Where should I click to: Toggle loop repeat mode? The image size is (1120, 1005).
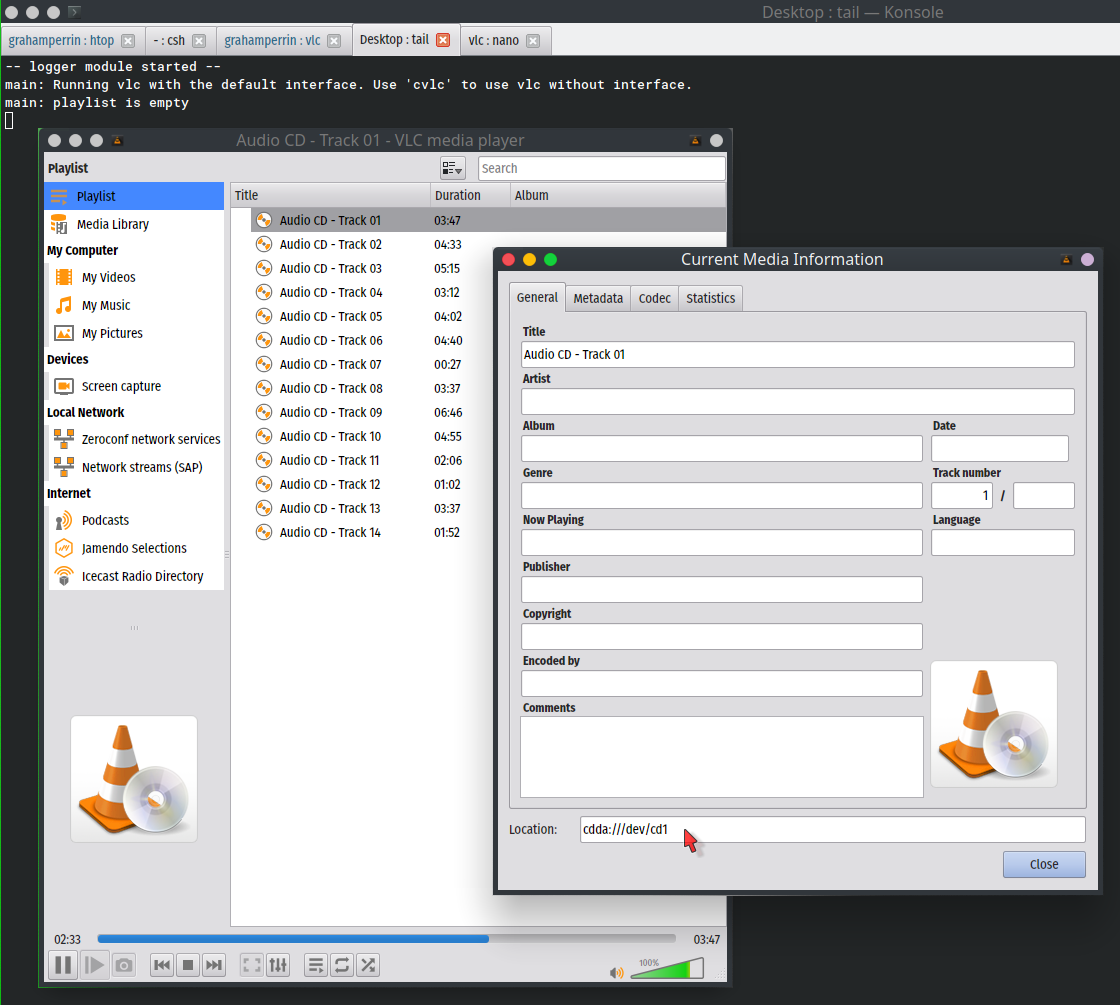(342, 965)
